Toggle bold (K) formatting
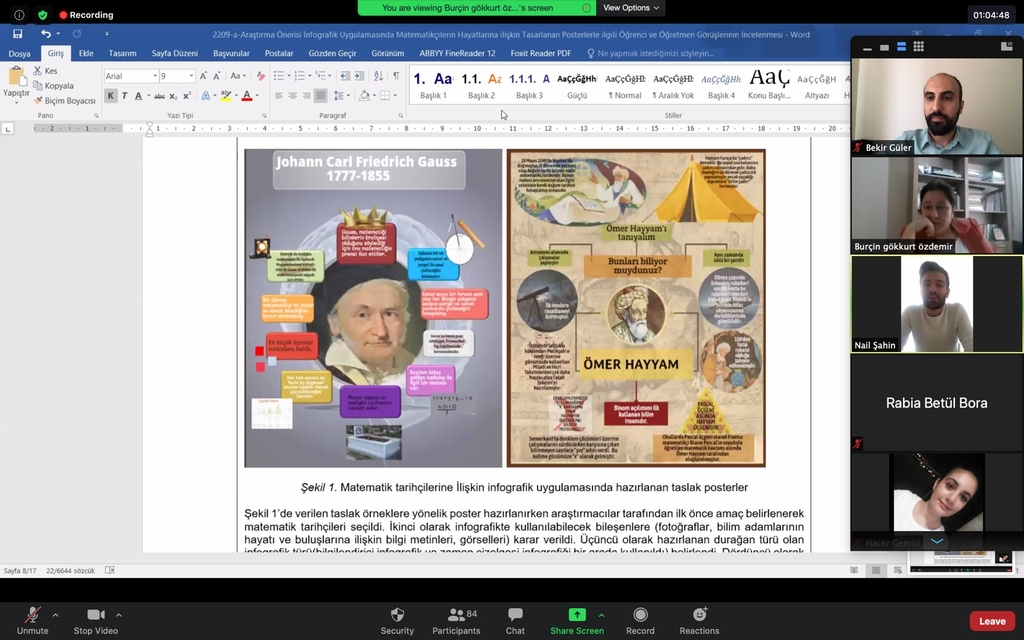This screenshot has width=1024, height=640. (x=111, y=96)
